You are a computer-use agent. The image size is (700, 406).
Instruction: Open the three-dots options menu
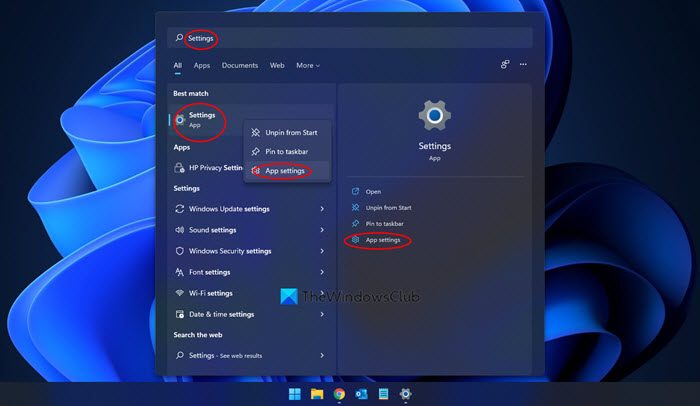[523, 64]
